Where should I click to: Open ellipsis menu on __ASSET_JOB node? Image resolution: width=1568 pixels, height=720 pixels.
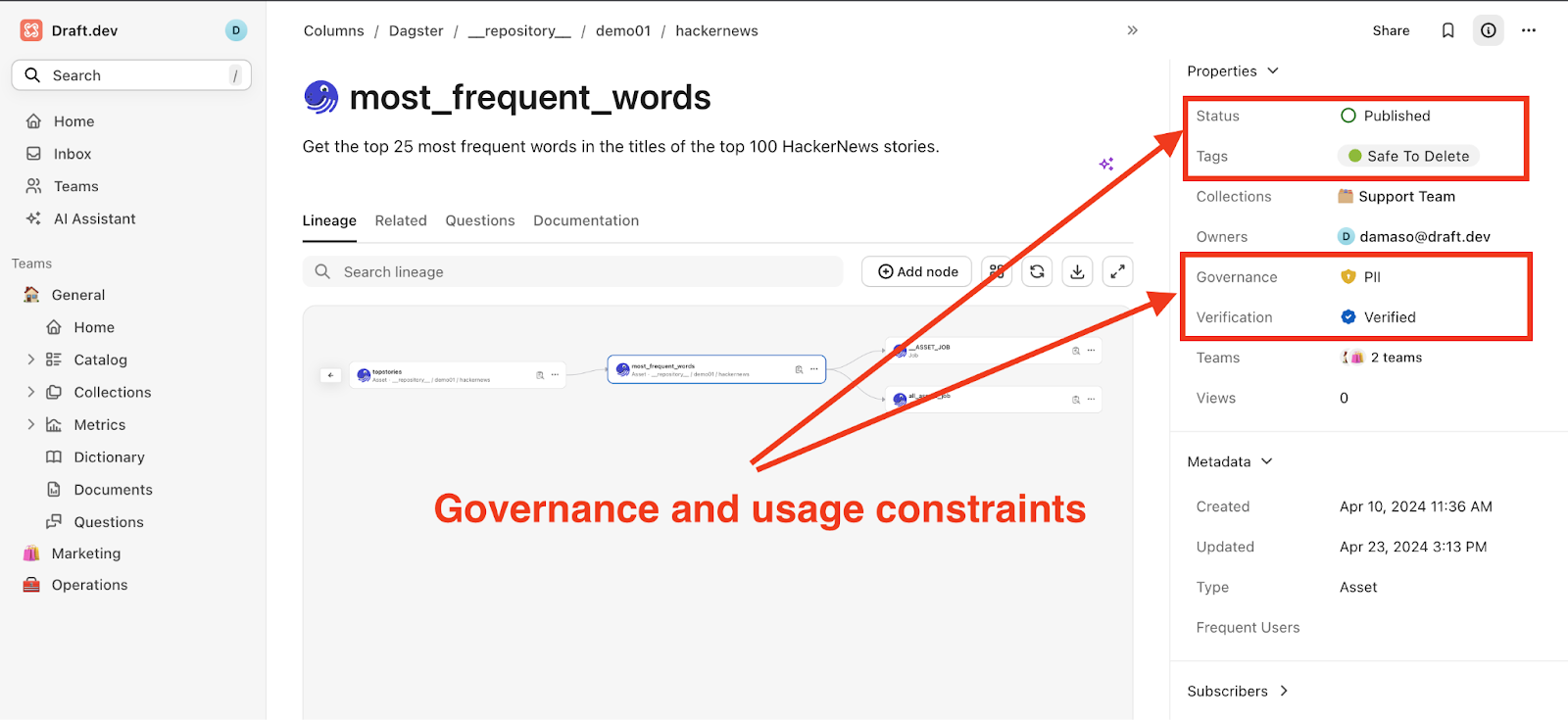pos(1091,351)
